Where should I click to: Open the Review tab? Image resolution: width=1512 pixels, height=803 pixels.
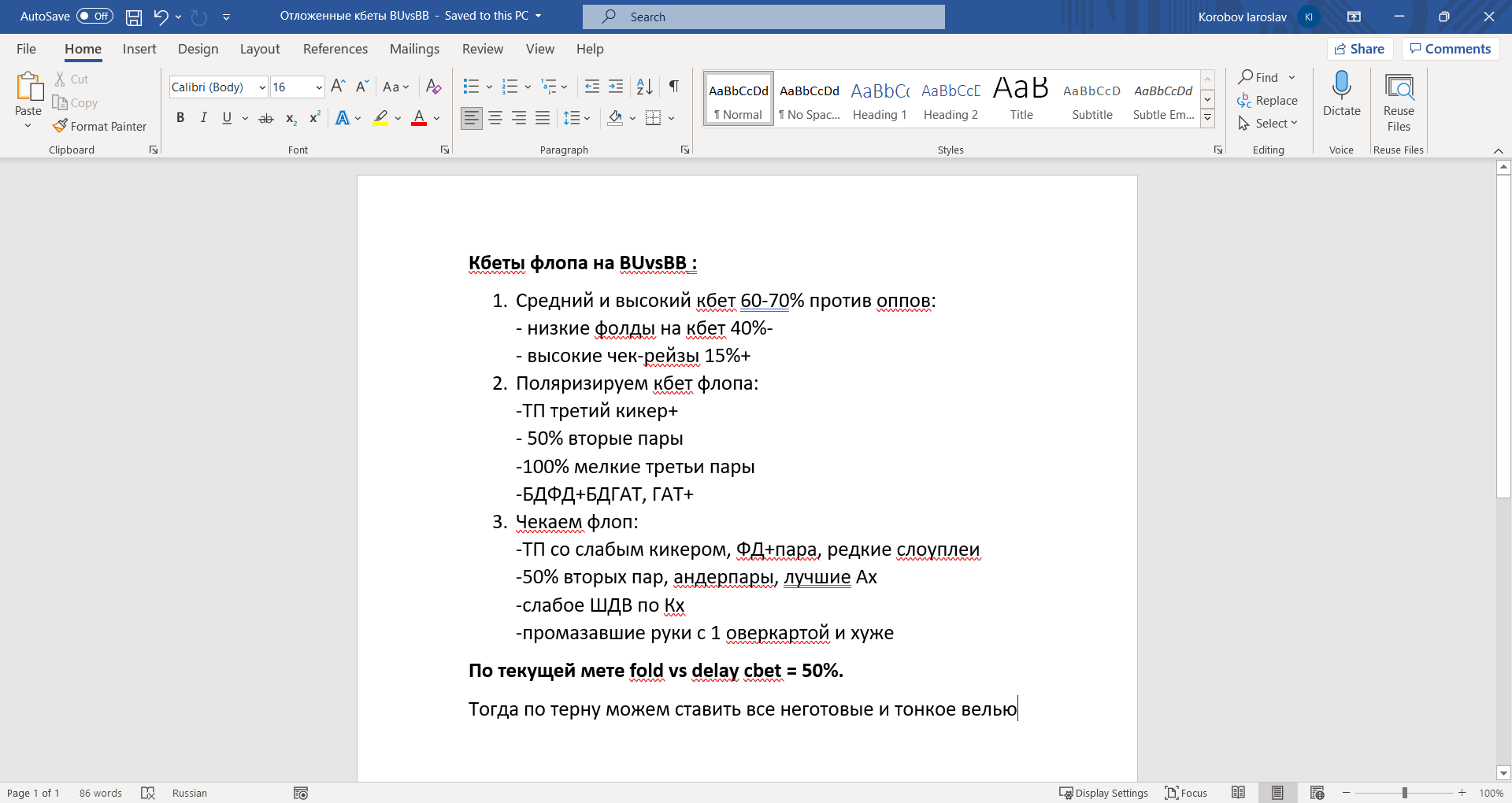pos(483,49)
